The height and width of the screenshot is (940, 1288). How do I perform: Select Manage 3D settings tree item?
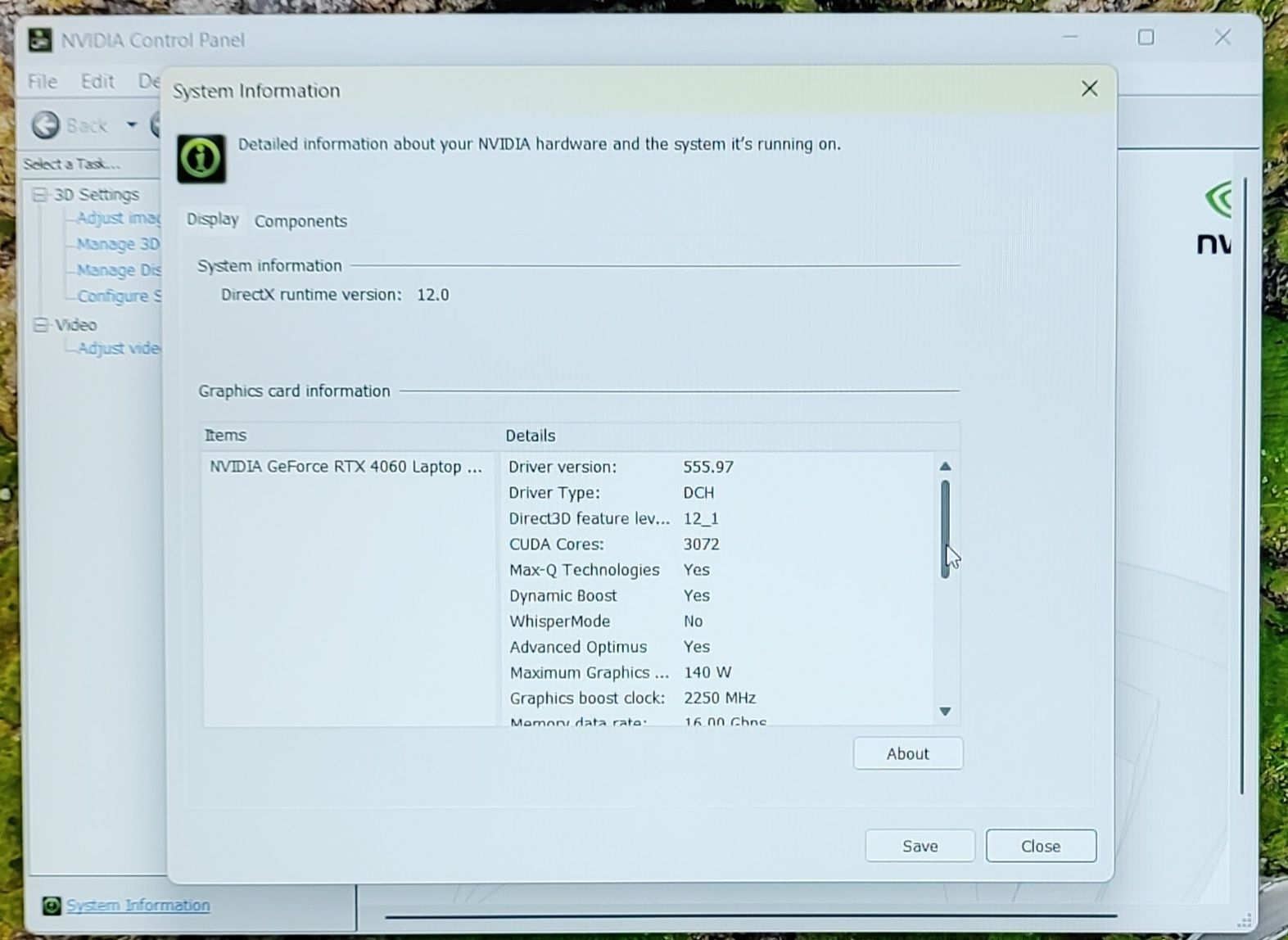119,244
